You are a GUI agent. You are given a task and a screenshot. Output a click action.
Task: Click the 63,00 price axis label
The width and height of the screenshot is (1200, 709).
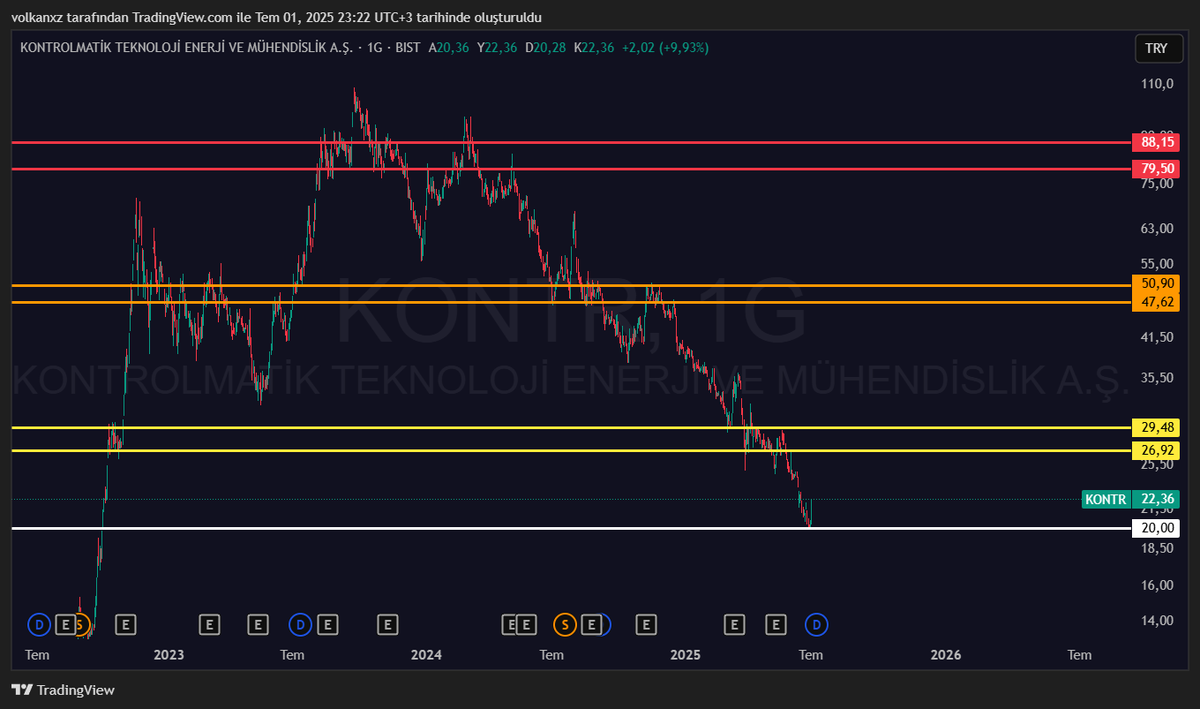click(1156, 228)
